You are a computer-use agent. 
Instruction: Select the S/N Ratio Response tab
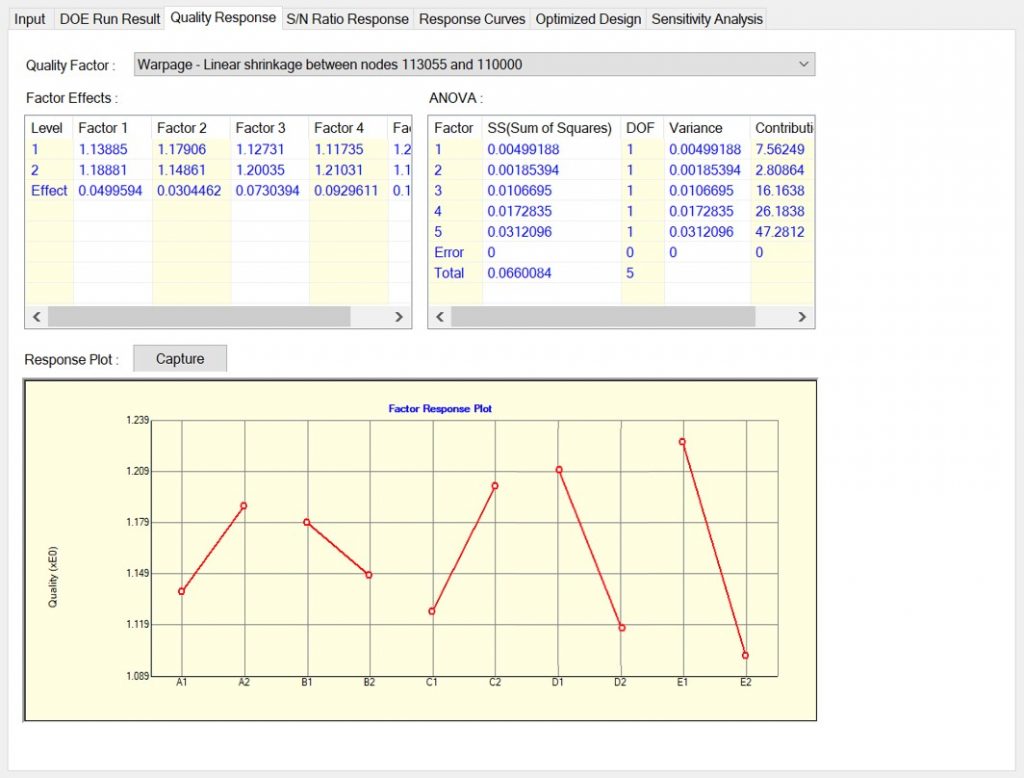coord(347,19)
